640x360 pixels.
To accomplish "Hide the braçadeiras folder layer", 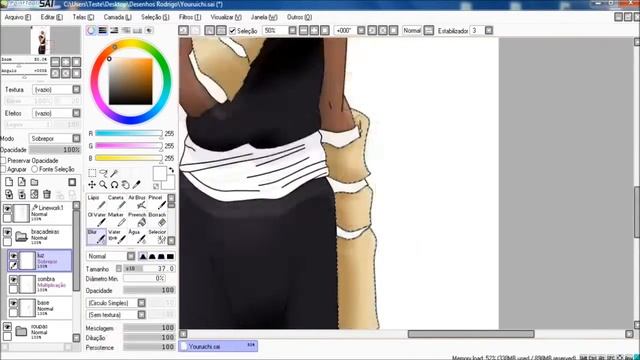I will point(7,232).
